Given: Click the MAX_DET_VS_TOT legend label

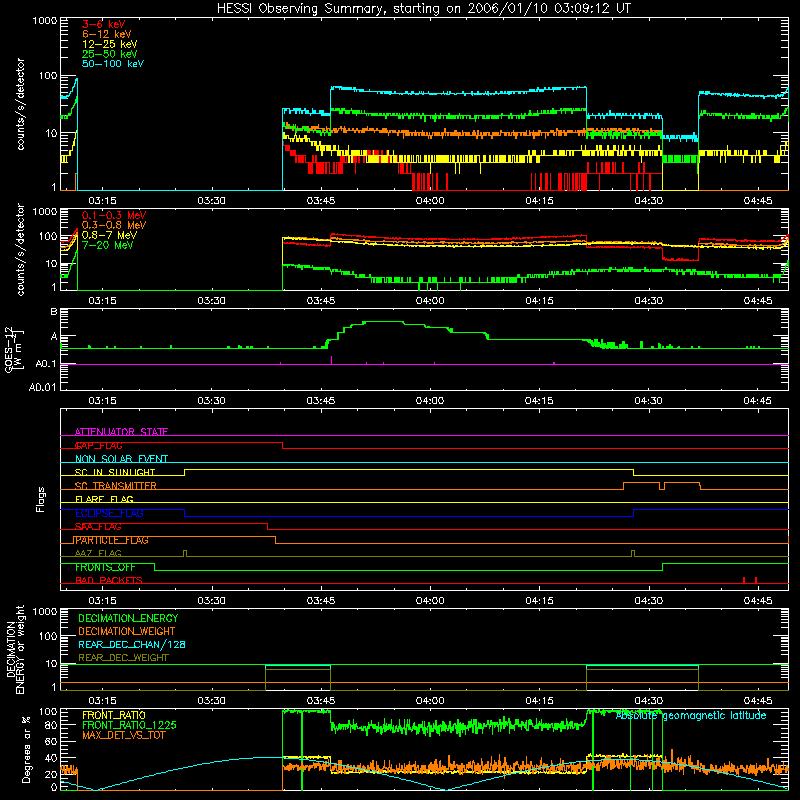Looking at the screenshot, I should tap(123, 735).
